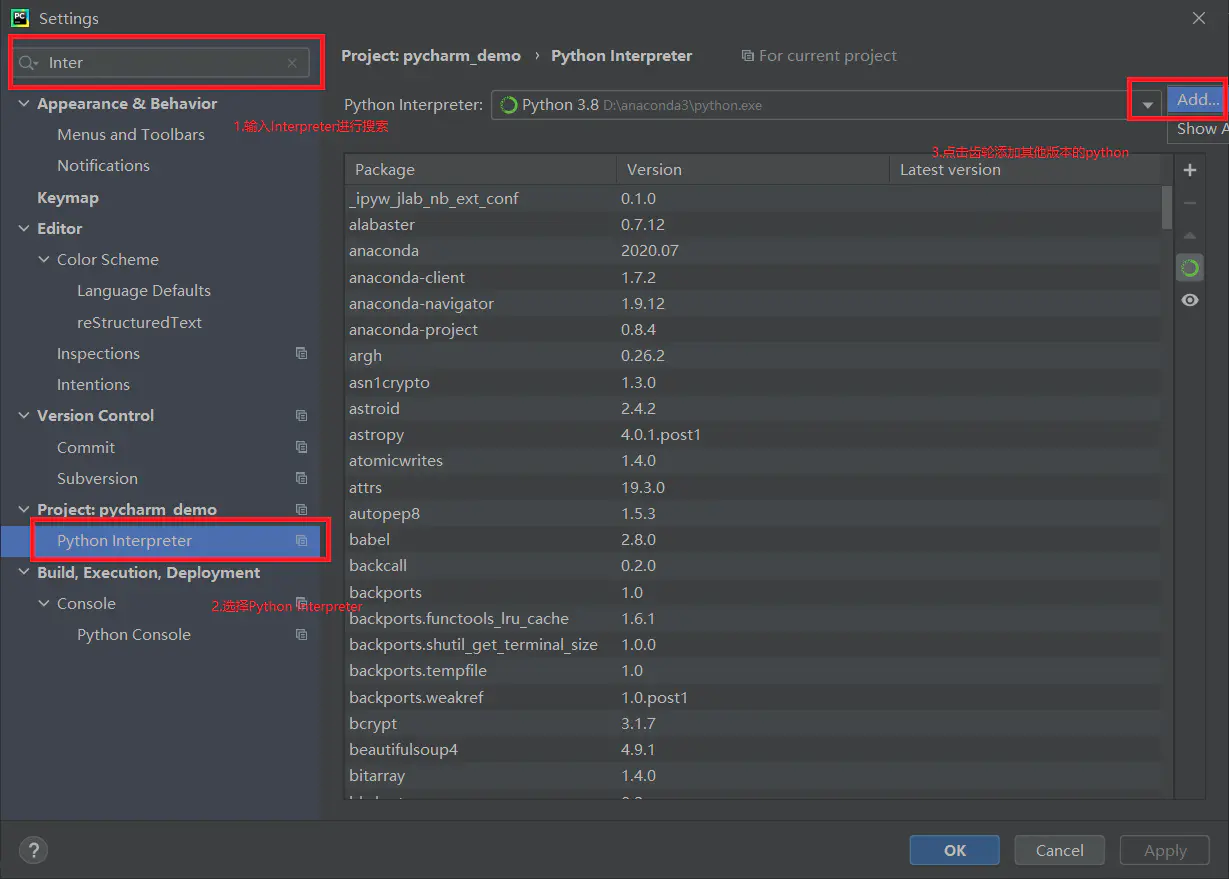Select the attrs package row

753,487
